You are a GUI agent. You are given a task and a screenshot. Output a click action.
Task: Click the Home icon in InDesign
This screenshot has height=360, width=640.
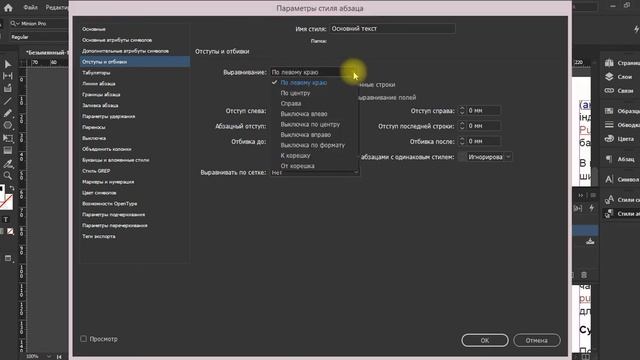coord(8,7)
